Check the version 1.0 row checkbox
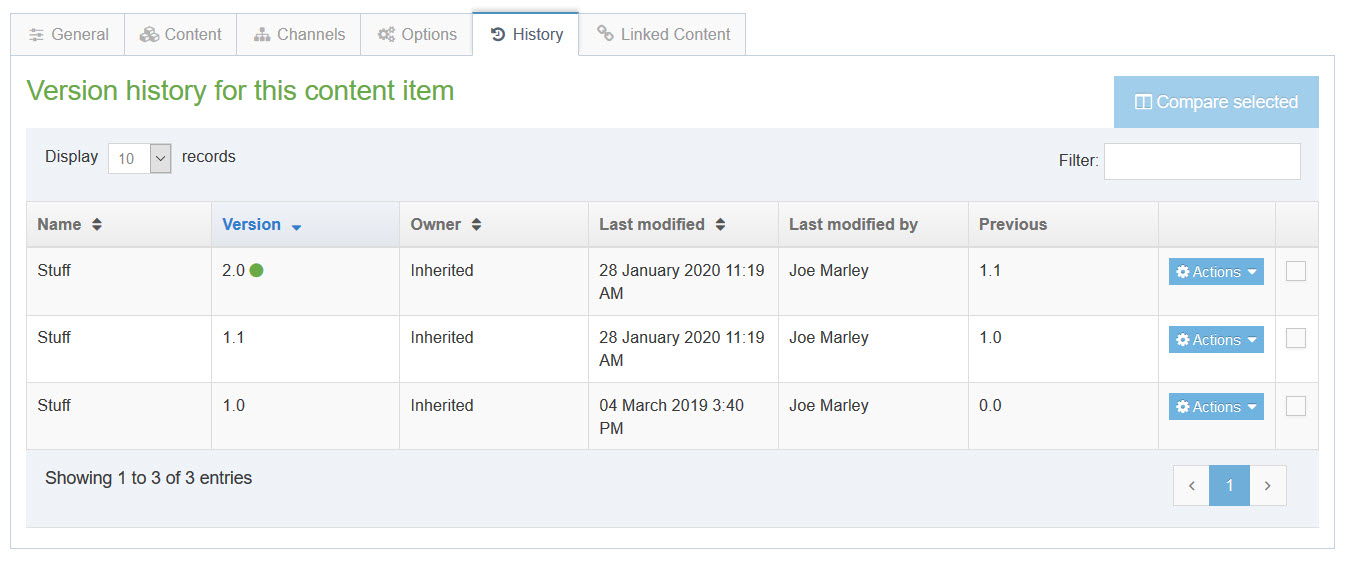 tap(1296, 406)
